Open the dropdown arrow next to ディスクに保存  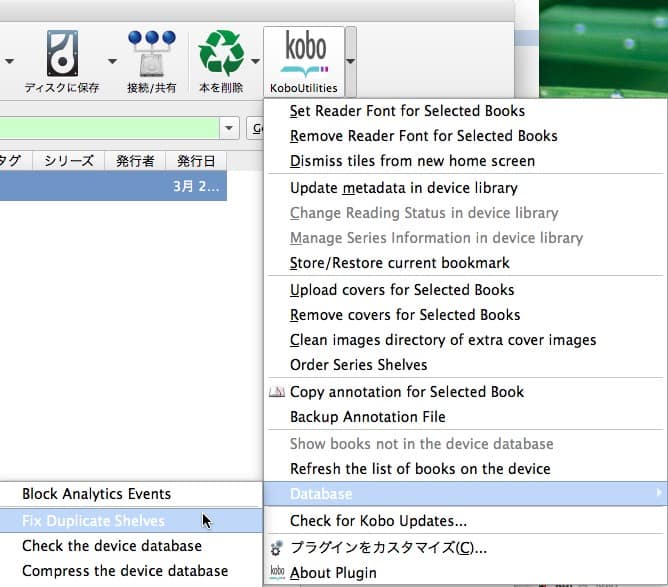pyautogui.click(x=112, y=60)
